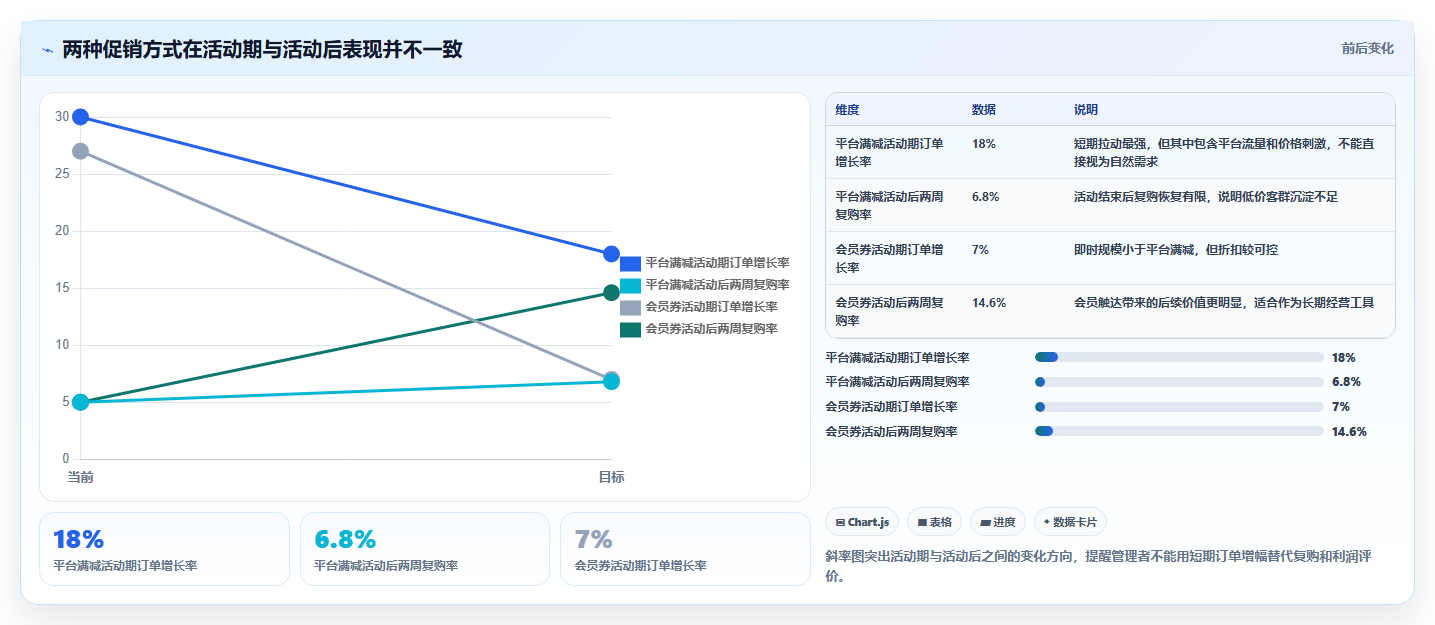Click the dark green end point near 14.6
The image size is (1435, 625).
(x=611, y=293)
